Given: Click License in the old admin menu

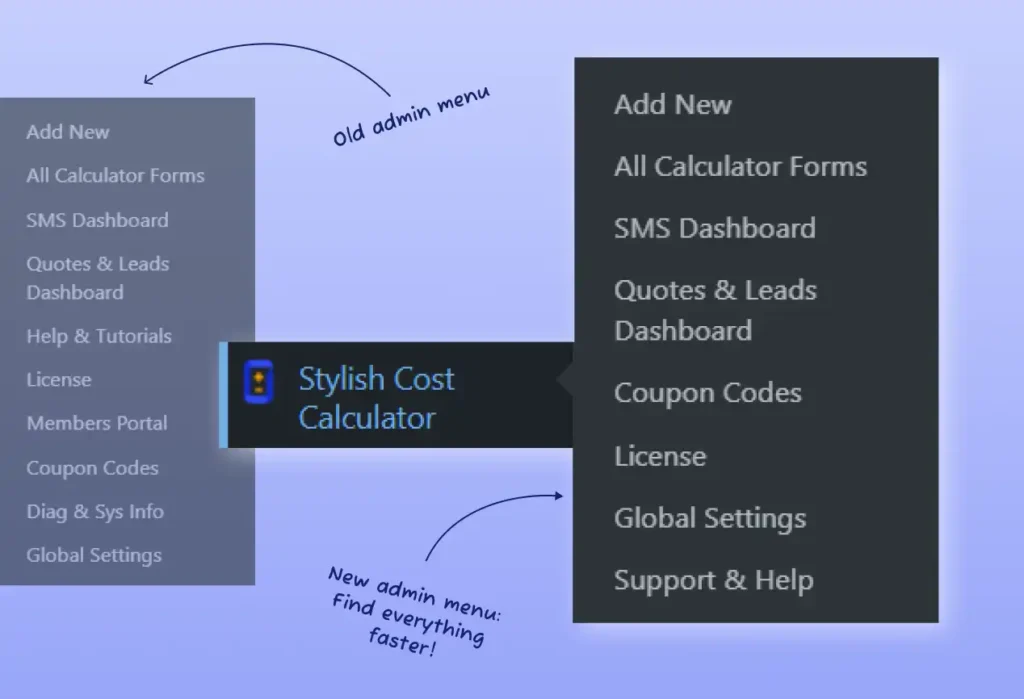Looking at the screenshot, I should [x=59, y=380].
